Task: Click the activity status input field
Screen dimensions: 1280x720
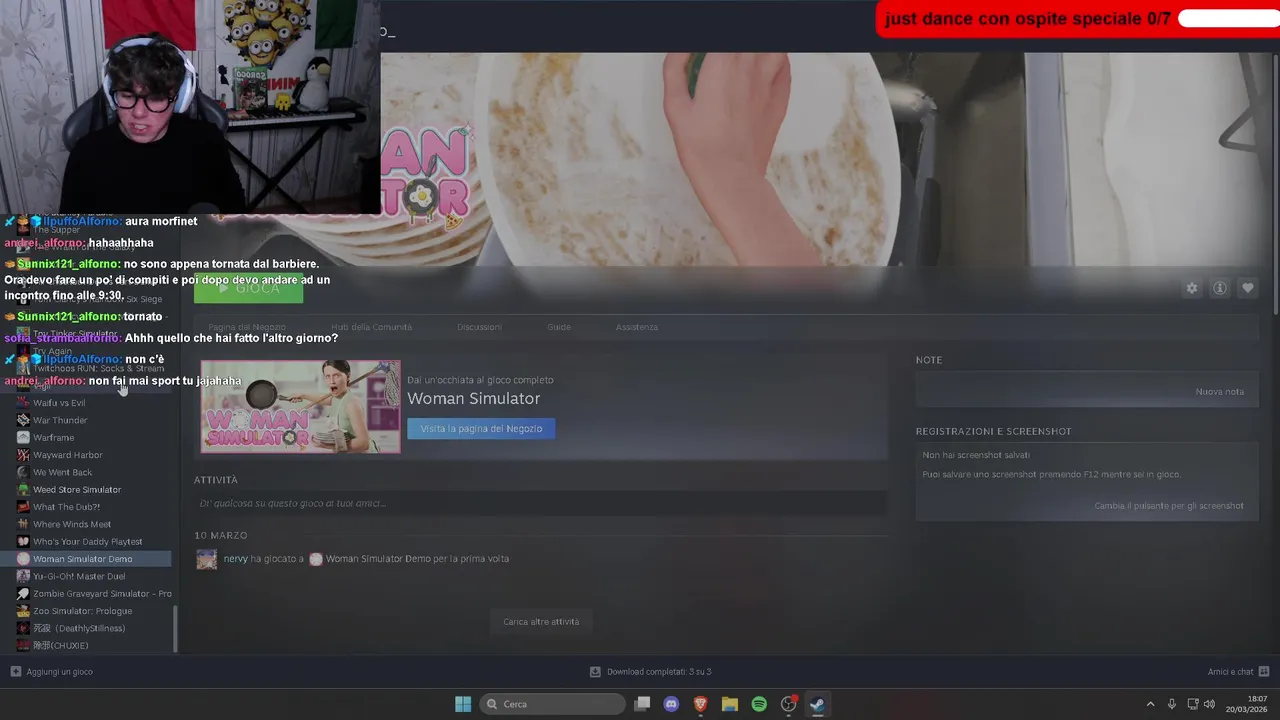Action: pyautogui.click(x=540, y=503)
